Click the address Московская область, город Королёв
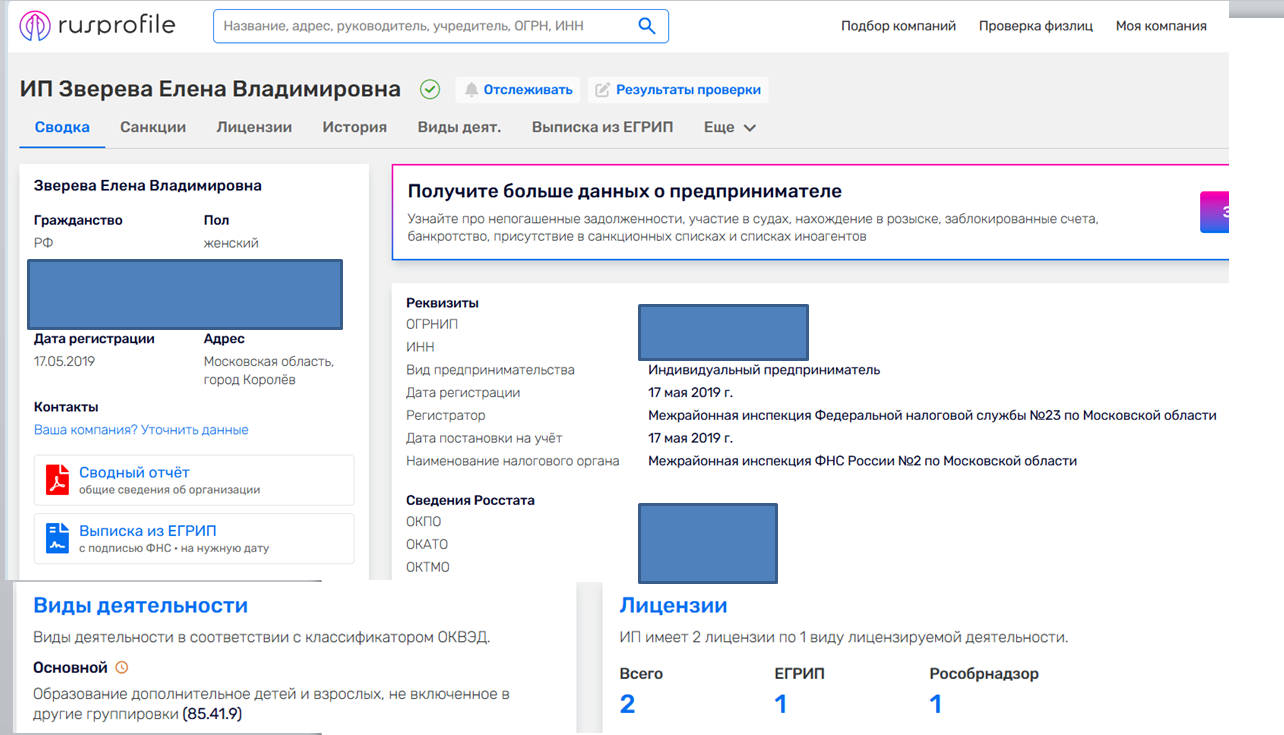The height and width of the screenshot is (735, 1284). click(269, 371)
